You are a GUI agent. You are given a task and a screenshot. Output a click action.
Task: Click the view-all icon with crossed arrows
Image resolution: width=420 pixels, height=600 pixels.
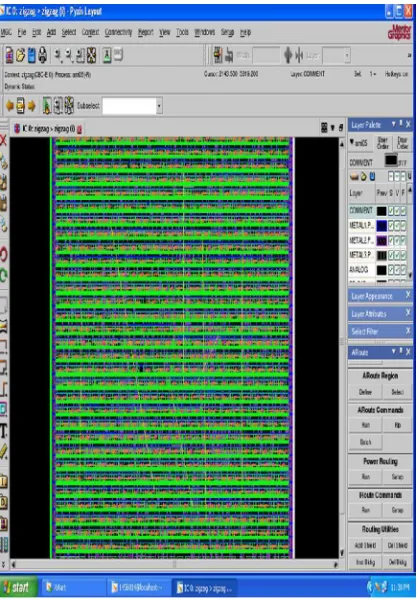point(91,56)
